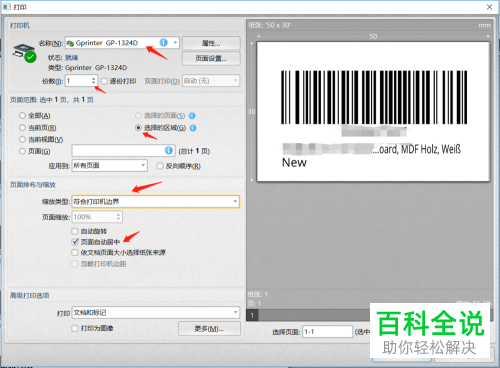Close the 打印 dialog window

tap(489, 7)
